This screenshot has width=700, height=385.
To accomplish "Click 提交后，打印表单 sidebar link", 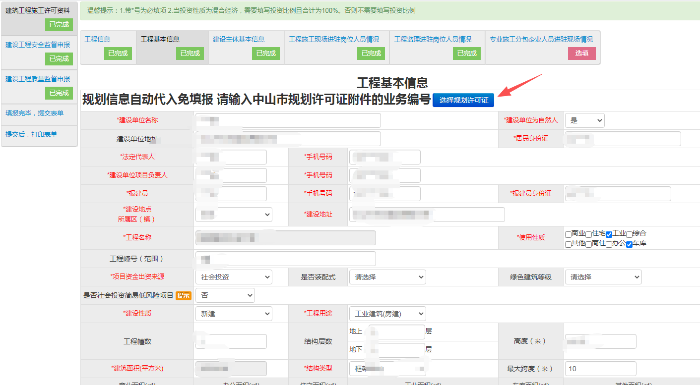I will click(x=31, y=134).
